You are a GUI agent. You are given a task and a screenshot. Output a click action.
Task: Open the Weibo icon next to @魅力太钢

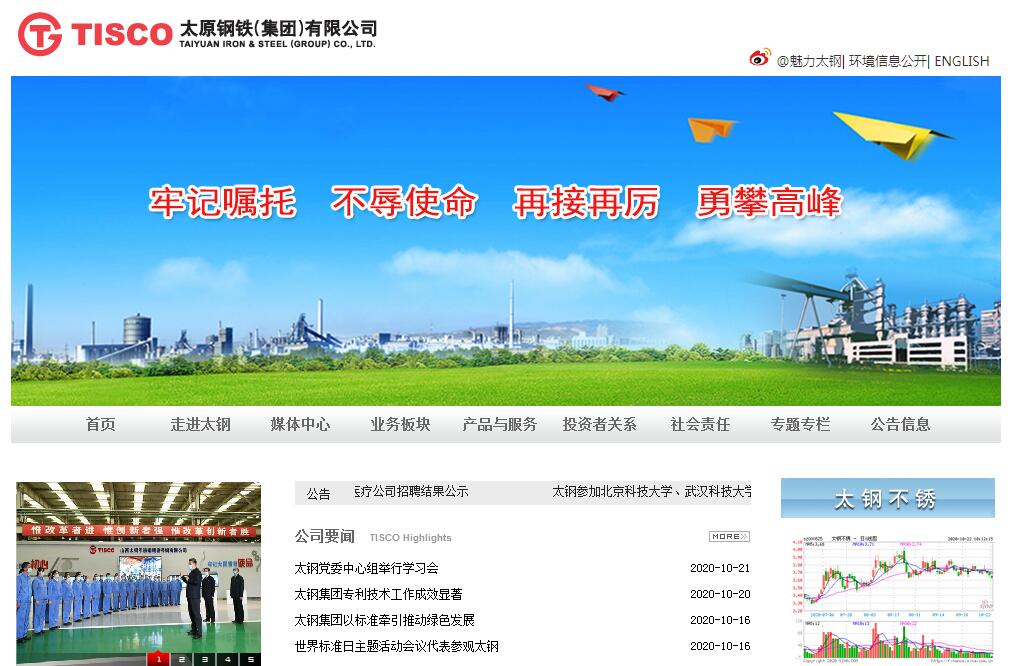point(760,58)
